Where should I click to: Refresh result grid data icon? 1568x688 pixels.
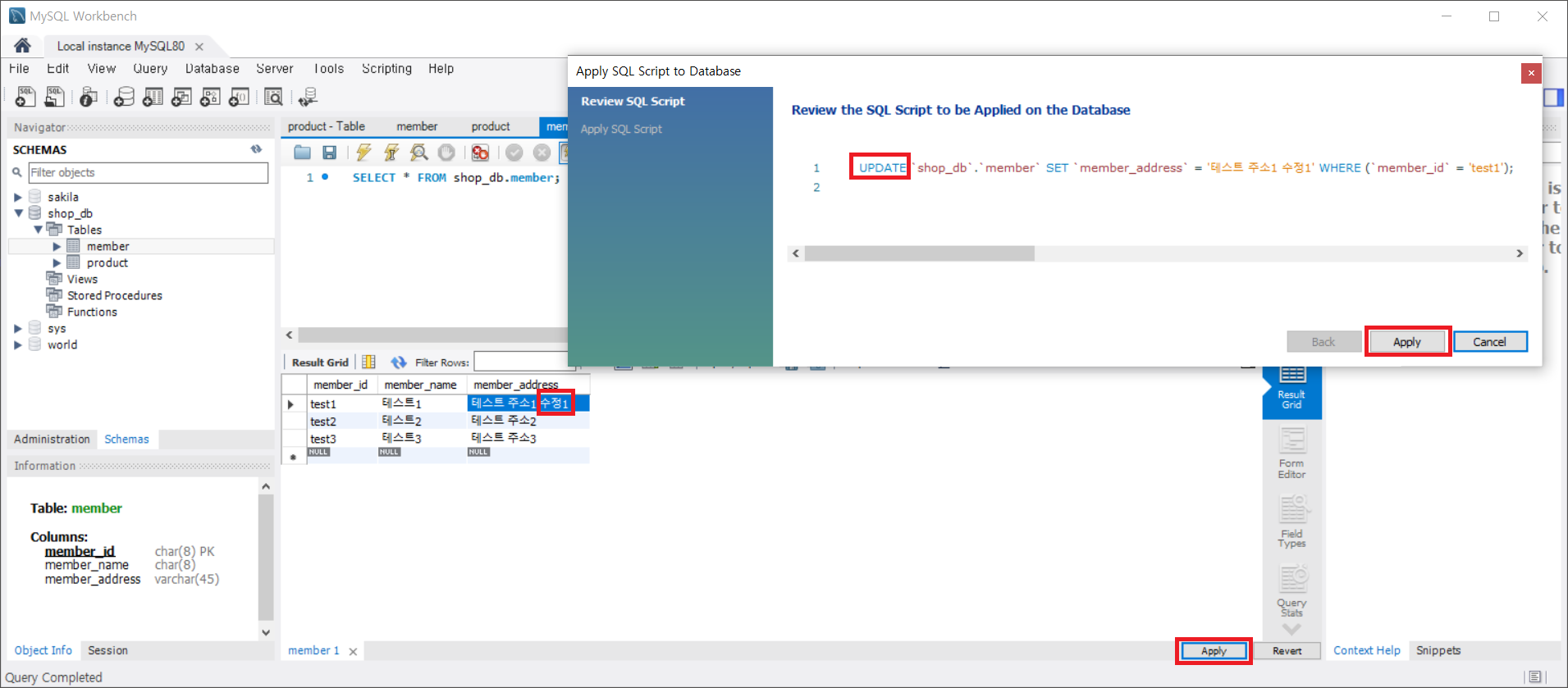click(x=399, y=362)
